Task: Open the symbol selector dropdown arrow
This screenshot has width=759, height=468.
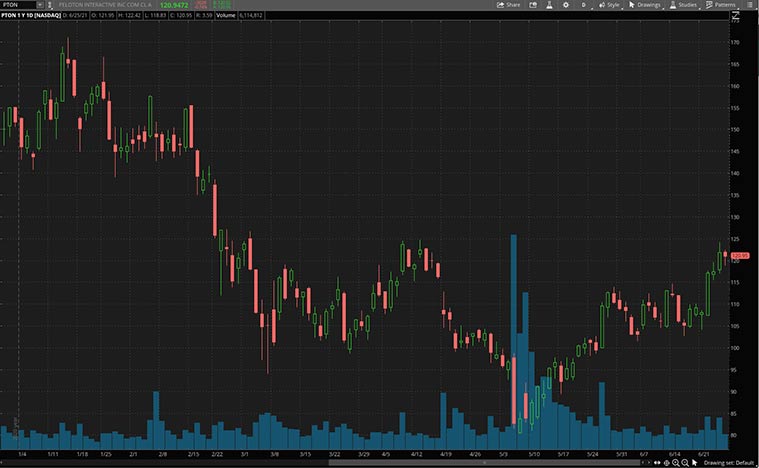Action: 40,5
